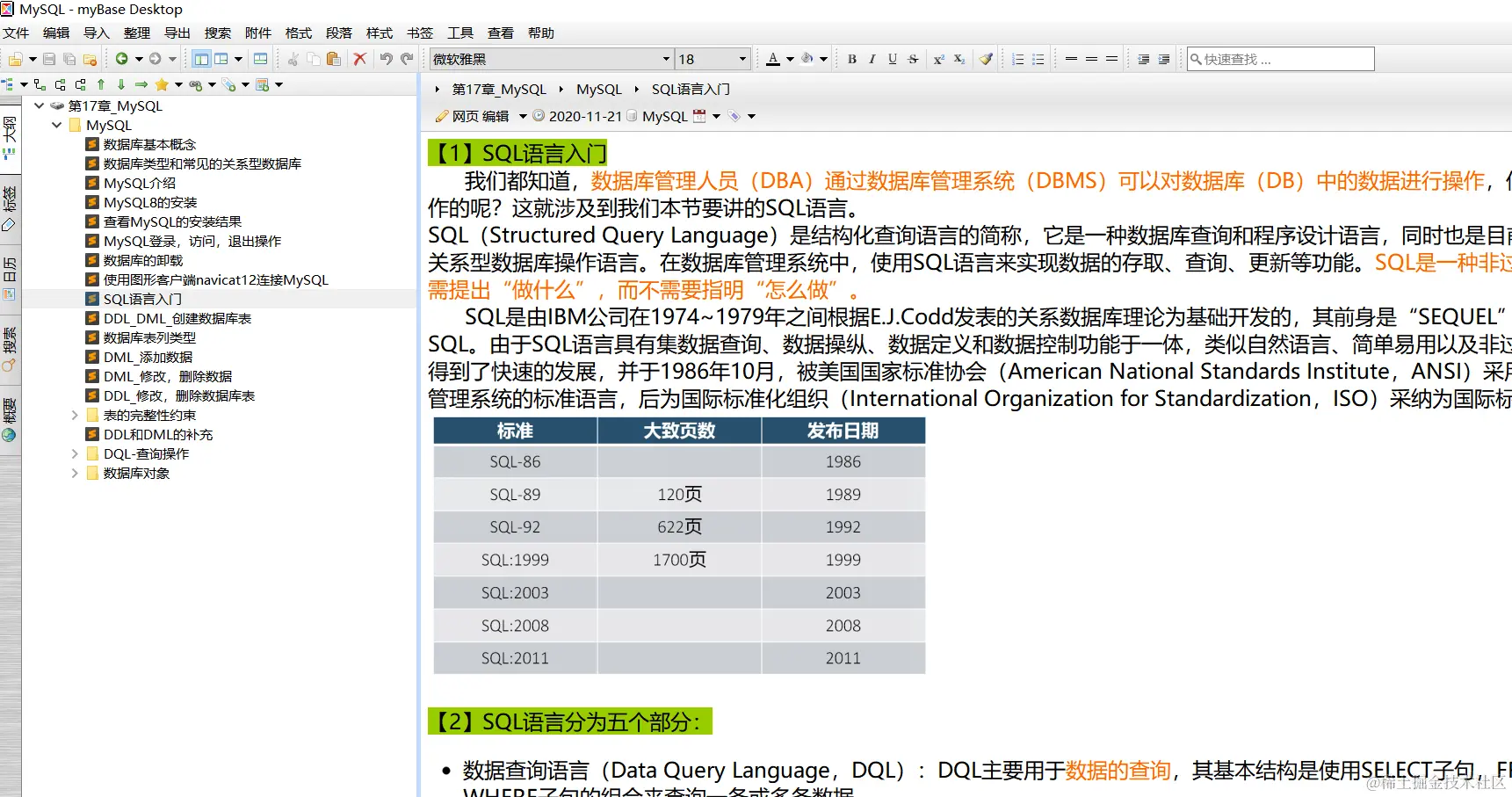Open the 书签 menu
Image resolution: width=1512 pixels, height=797 pixels.
tap(420, 33)
